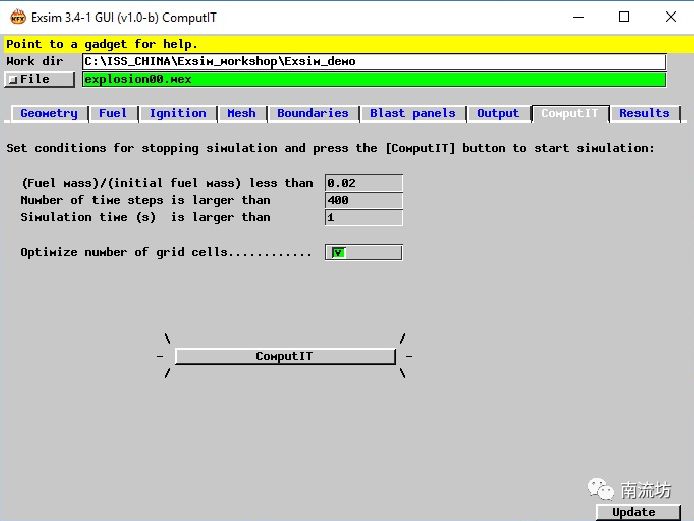Toggle the Optimize number of grid cells checkbox
Image resolution: width=694 pixels, height=521 pixels.
[x=338, y=252]
